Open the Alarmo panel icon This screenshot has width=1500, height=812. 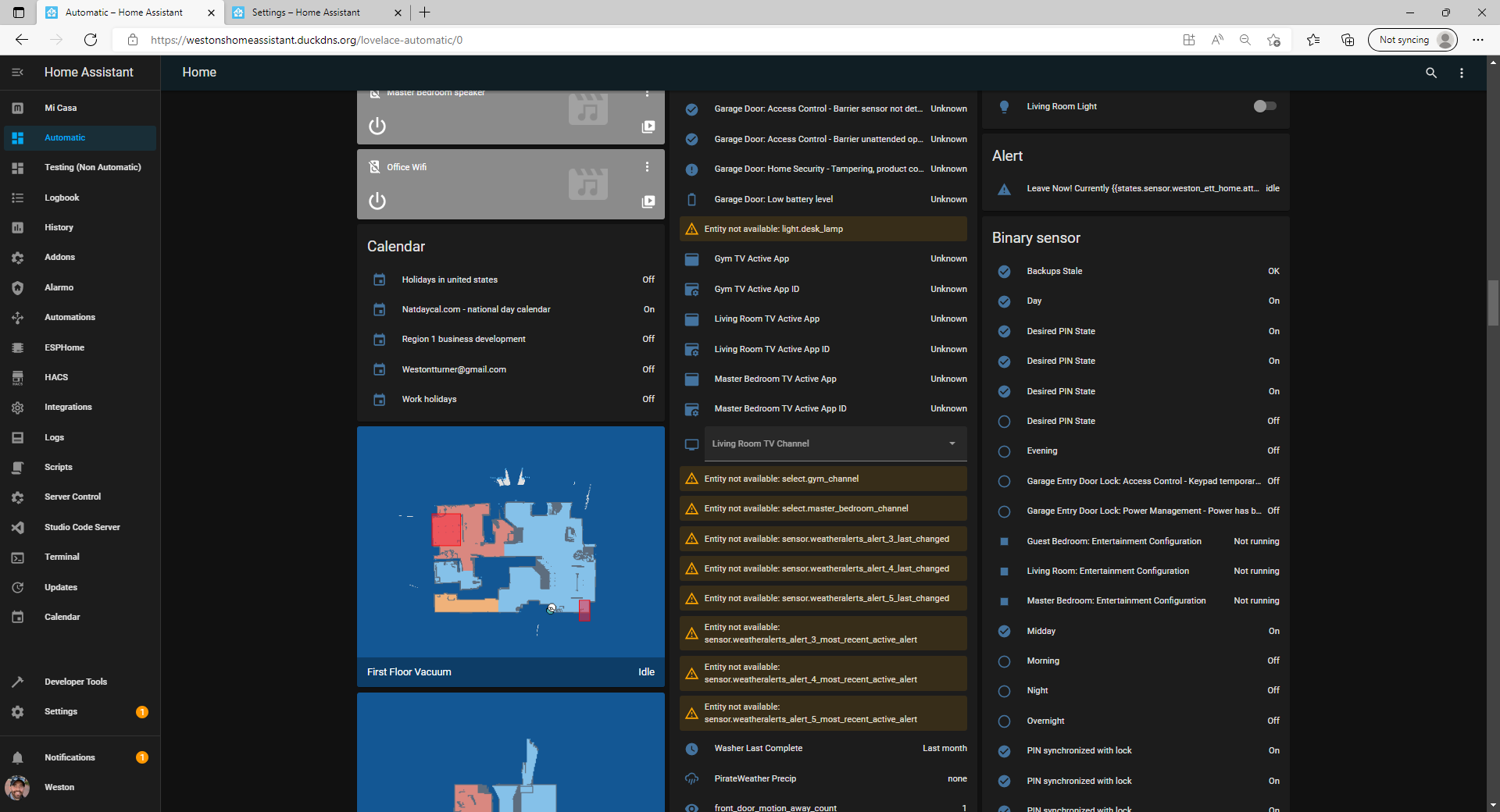point(19,287)
